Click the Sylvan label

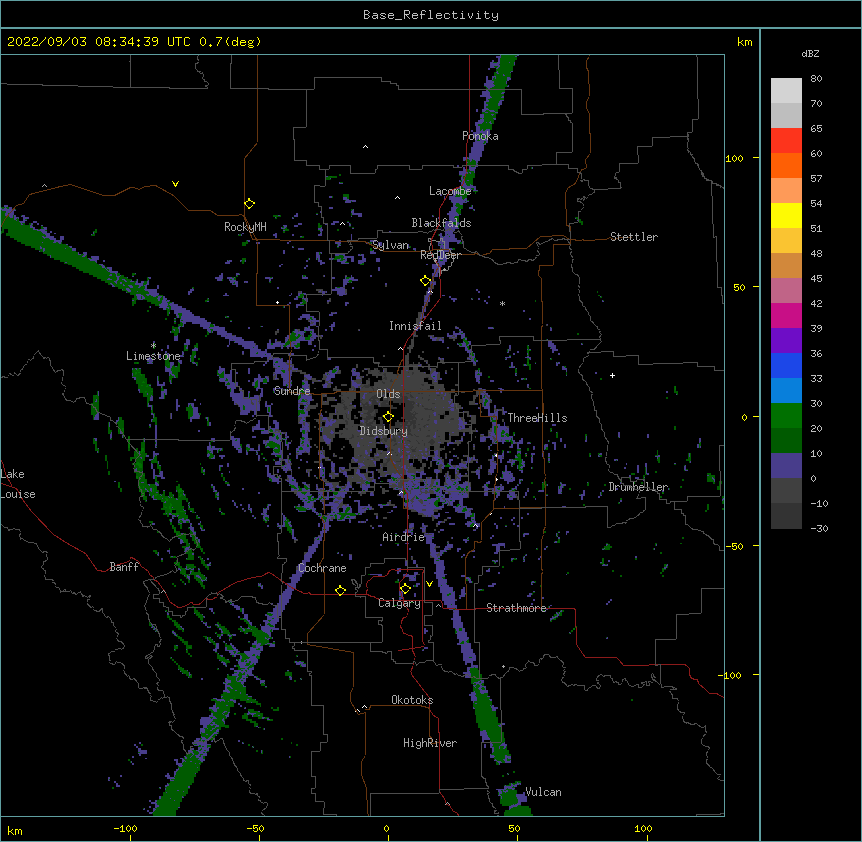tap(391, 245)
